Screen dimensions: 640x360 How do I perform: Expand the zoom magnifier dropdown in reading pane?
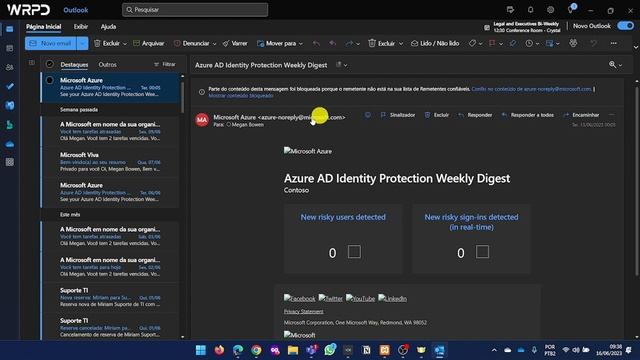click(620, 65)
